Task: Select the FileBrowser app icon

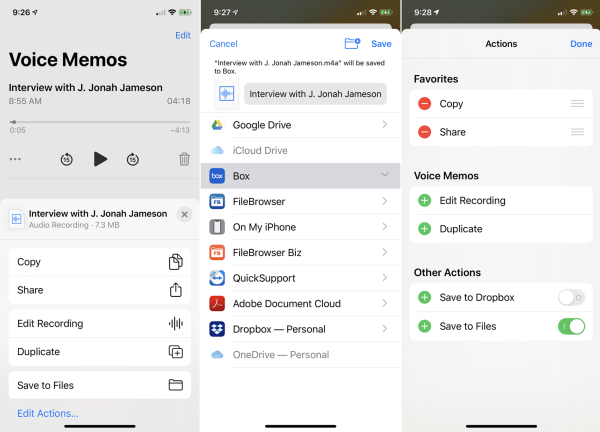Action: tap(217, 201)
